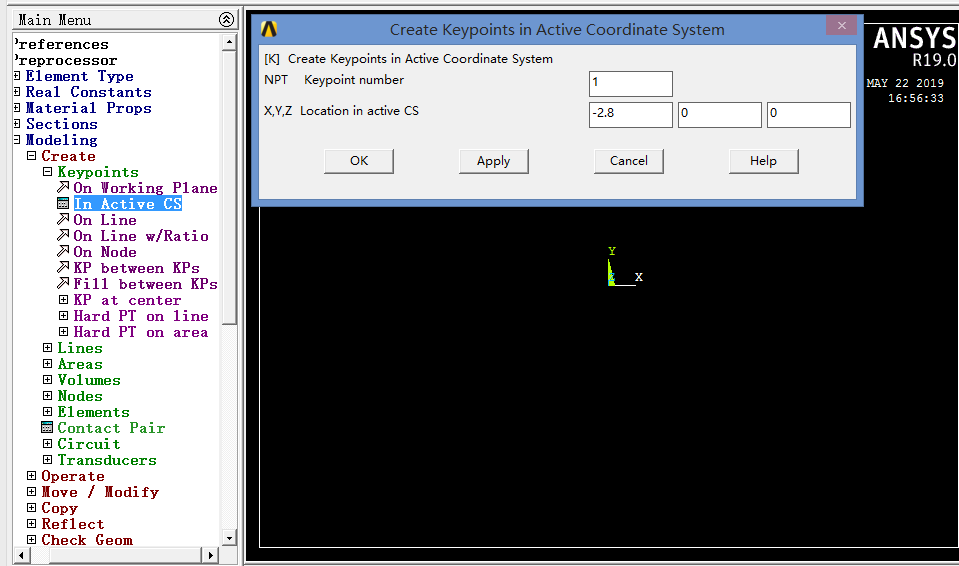Expand the Material Props node
This screenshot has width=959, height=566.
(x=17, y=108)
